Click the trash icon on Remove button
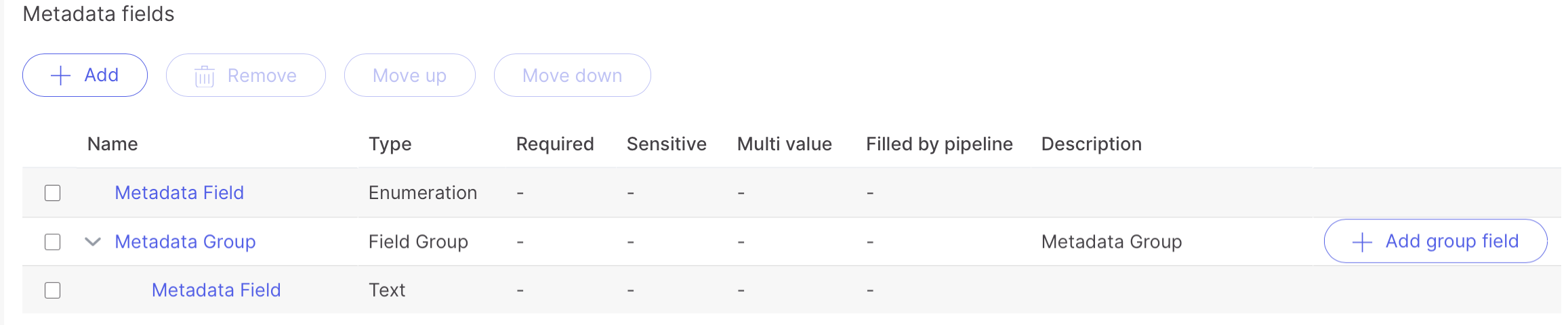Viewport: 1568px width, 325px height. pyautogui.click(x=205, y=76)
